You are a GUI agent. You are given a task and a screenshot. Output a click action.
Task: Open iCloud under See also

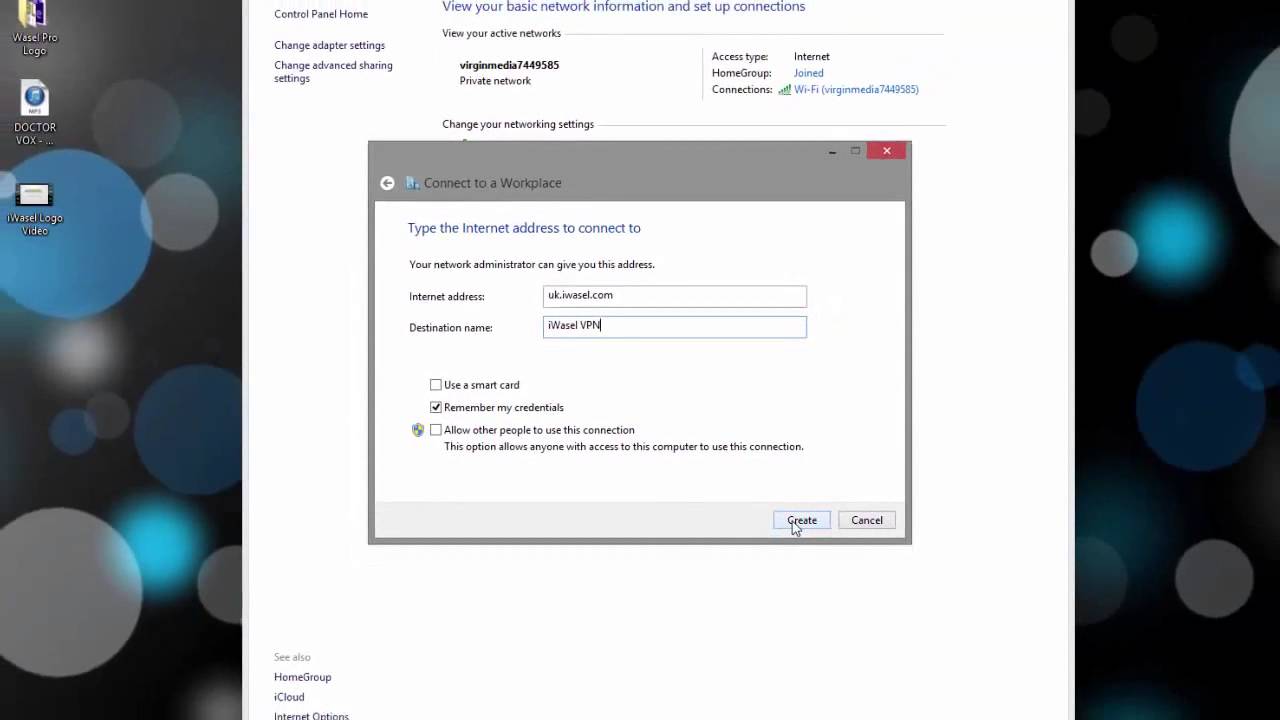289,697
